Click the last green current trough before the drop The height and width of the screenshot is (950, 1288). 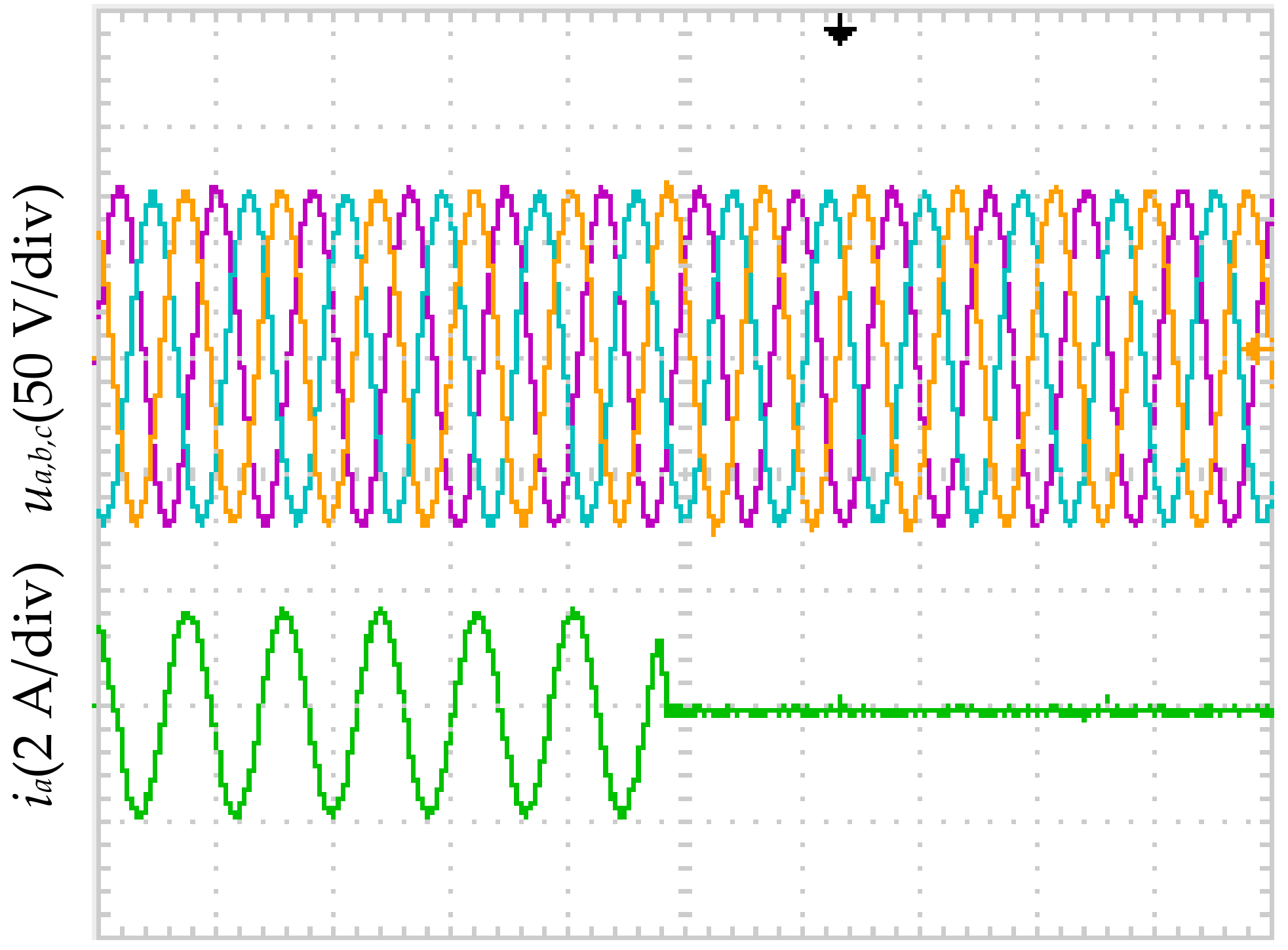622,814
